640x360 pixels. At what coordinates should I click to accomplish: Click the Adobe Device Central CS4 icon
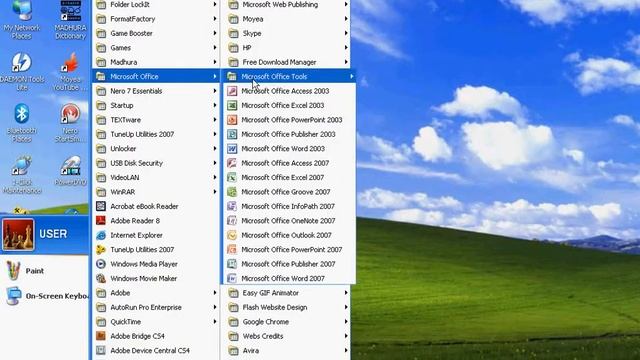[x=101, y=351]
